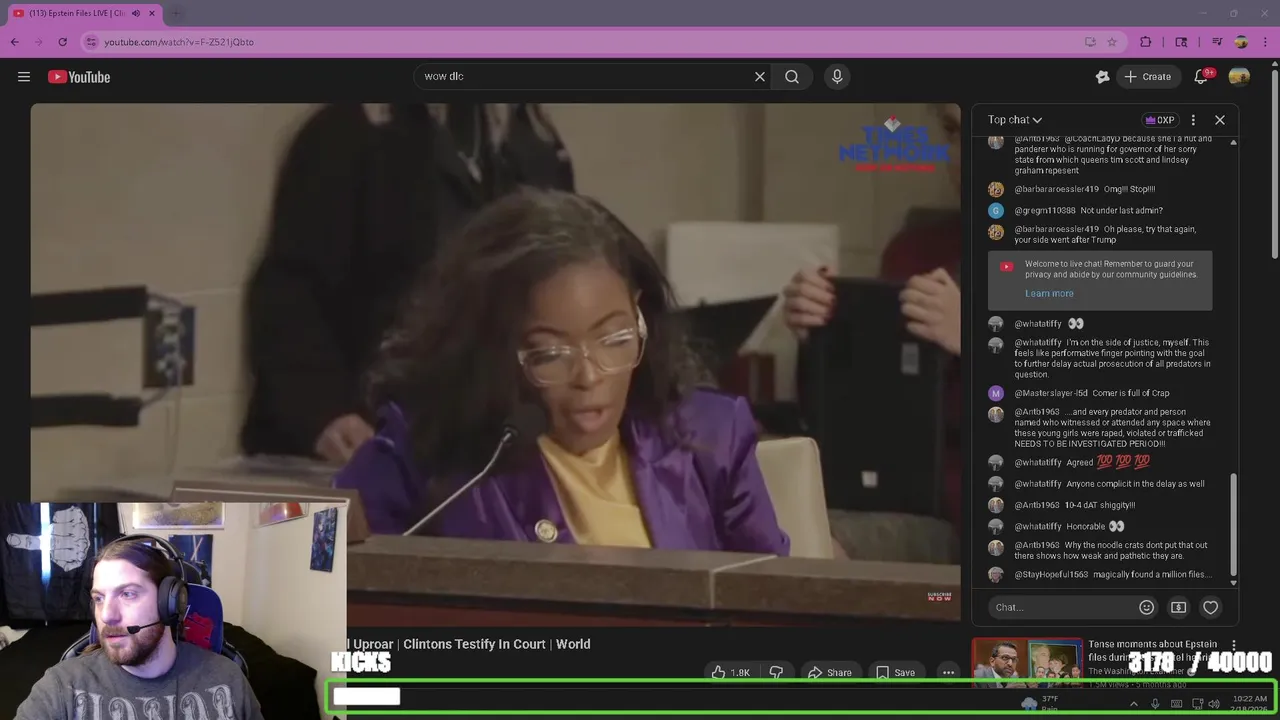Open the Tense moments about Epstein thumbnail
Image resolution: width=1280 pixels, height=720 pixels.
click(x=1027, y=663)
